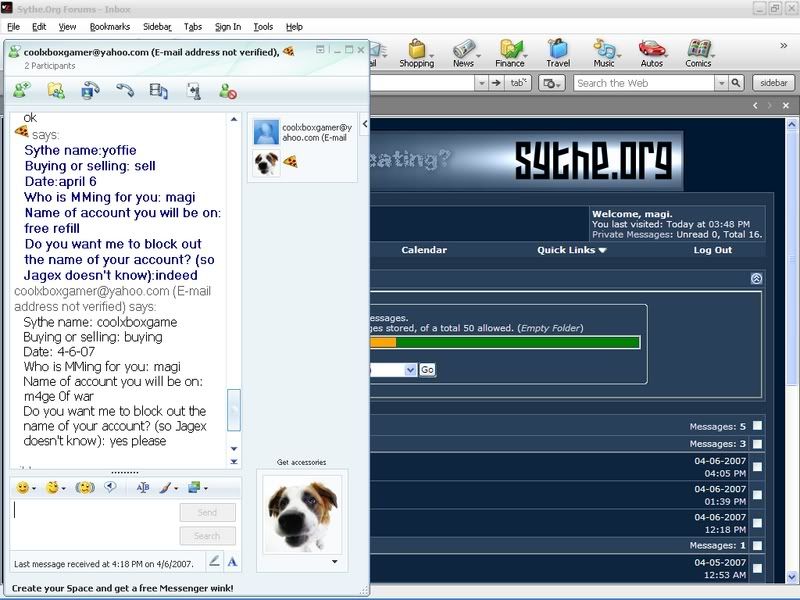Open the Music notes toolbar icon
Viewport: 800px width, 600px height.
tap(604, 53)
